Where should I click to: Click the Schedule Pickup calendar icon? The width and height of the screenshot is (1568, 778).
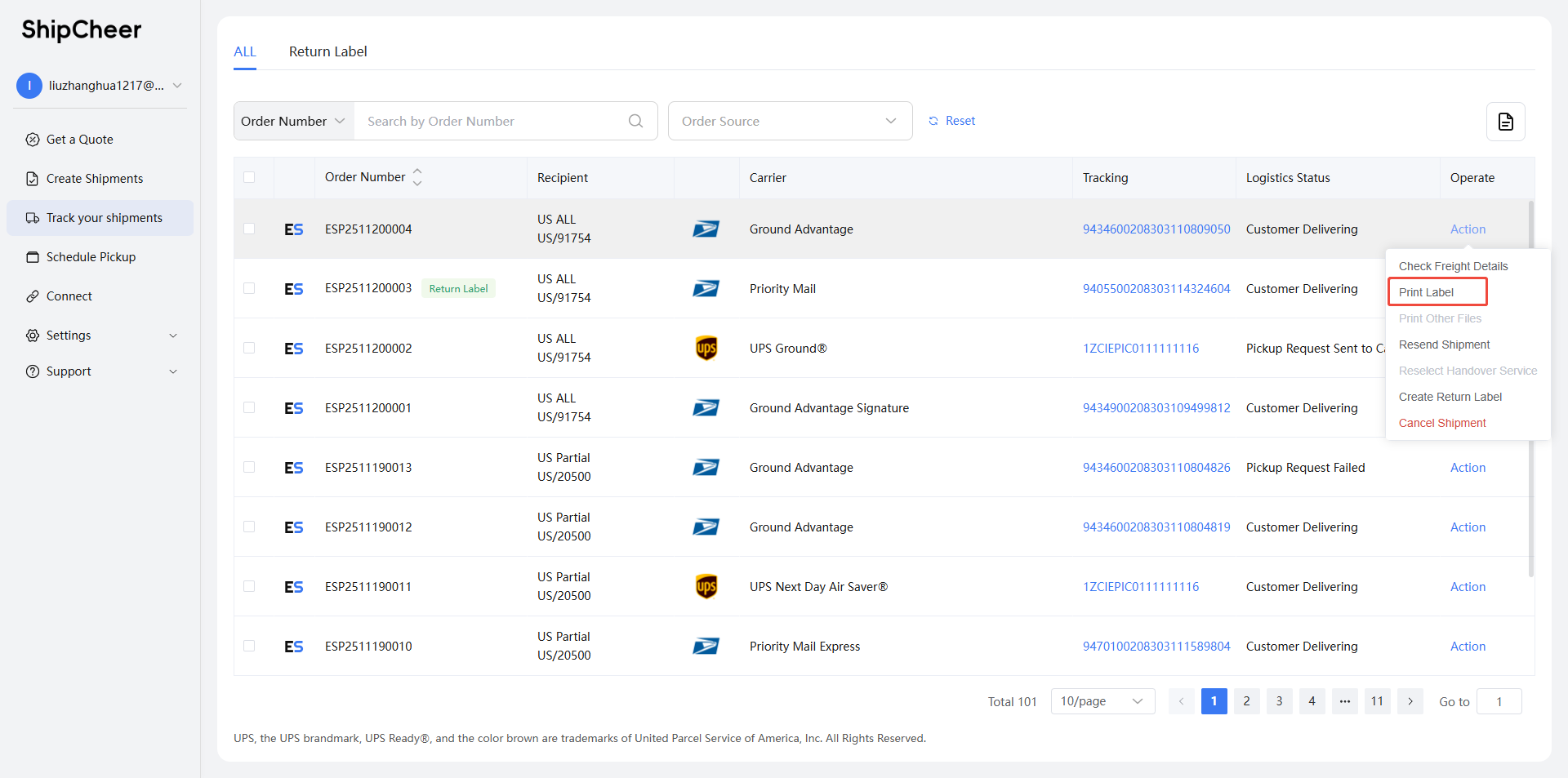click(33, 257)
